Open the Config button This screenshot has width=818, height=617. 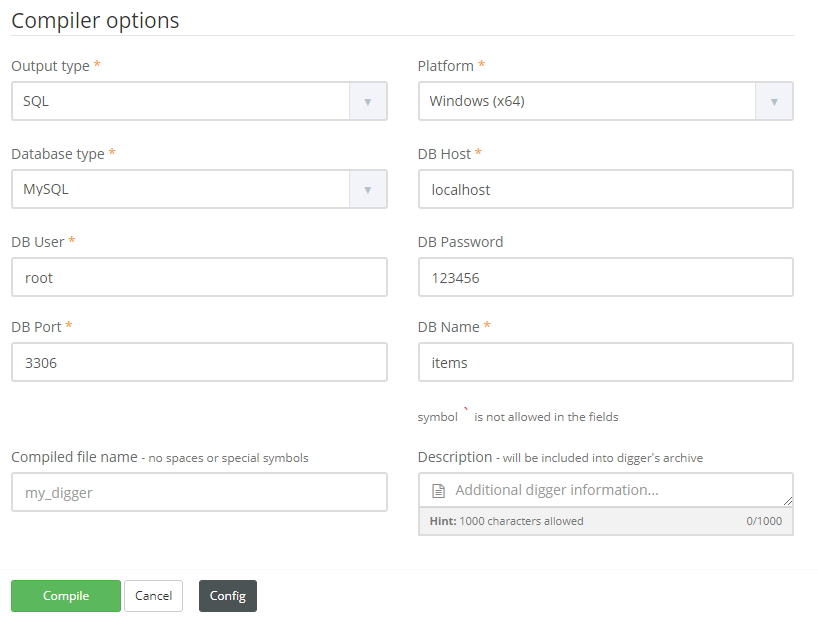(227, 596)
